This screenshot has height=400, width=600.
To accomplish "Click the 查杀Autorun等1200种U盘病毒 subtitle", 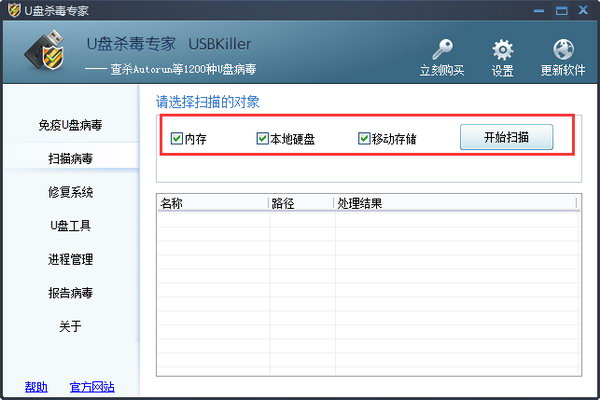I will (183, 69).
